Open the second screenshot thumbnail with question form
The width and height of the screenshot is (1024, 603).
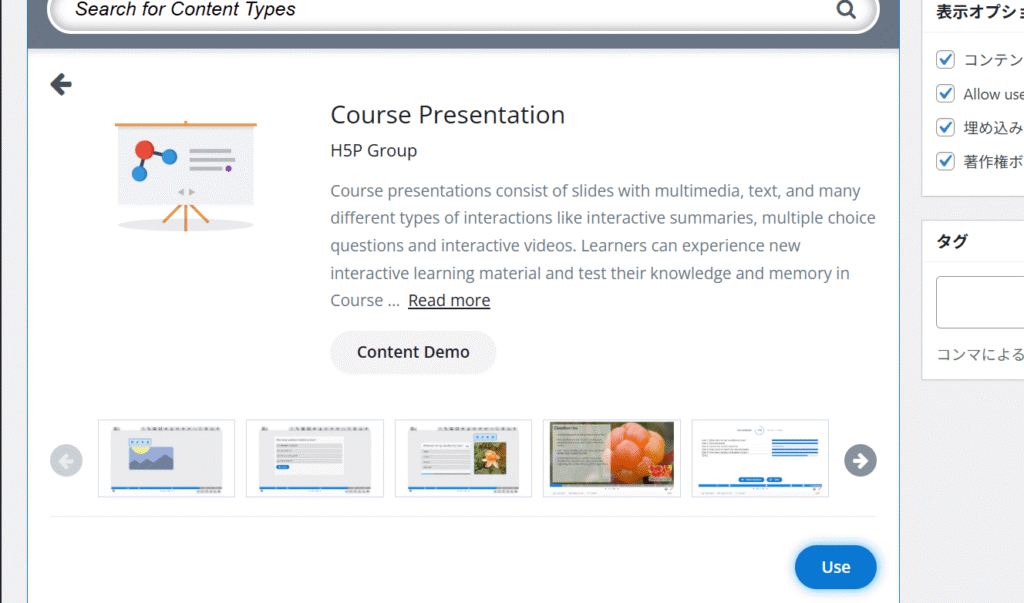click(x=314, y=458)
